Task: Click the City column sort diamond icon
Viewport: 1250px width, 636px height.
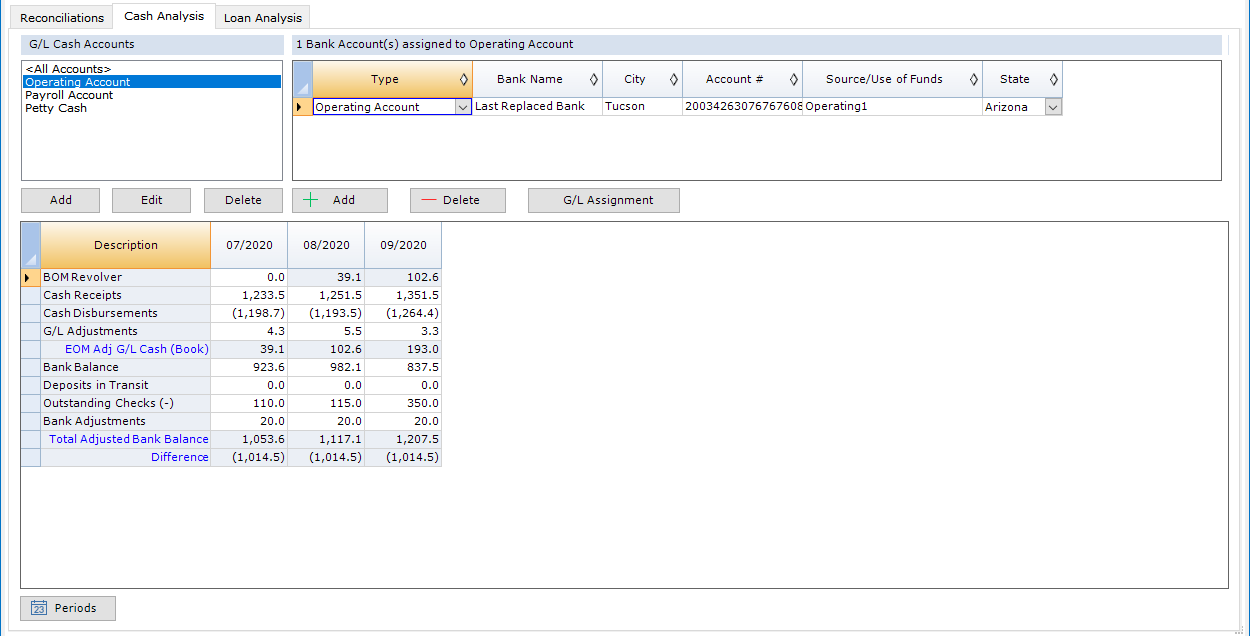Action: pyautogui.click(x=674, y=79)
